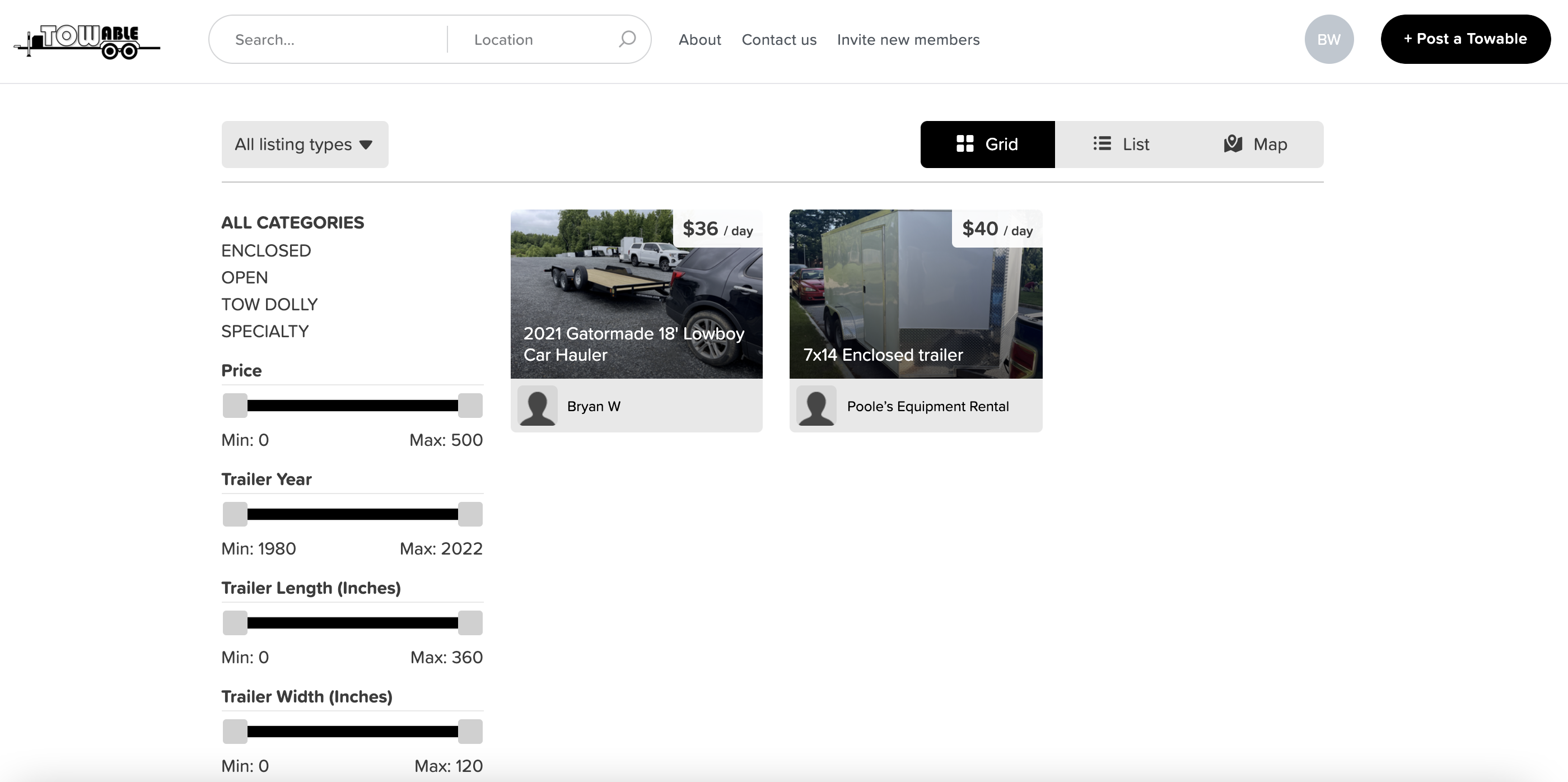Select the TOW DOLLY category filter
This screenshot has width=1568, height=782.
coord(270,304)
